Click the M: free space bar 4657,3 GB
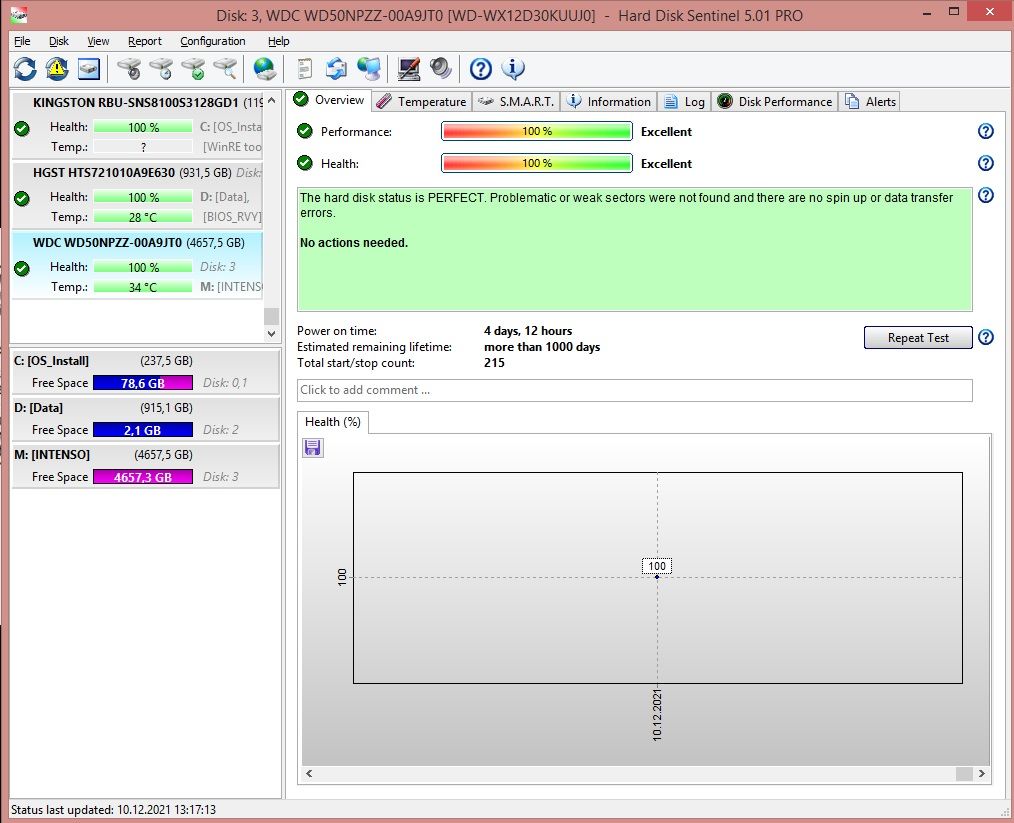 (x=143, y=477)
